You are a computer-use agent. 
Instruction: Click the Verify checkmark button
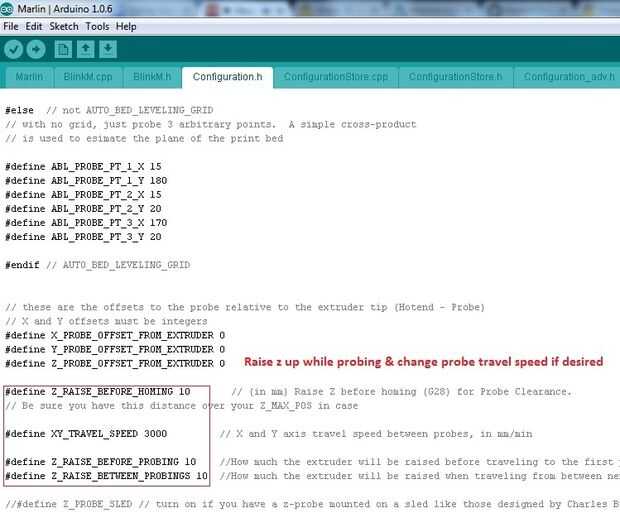click(x=13, y=49)
